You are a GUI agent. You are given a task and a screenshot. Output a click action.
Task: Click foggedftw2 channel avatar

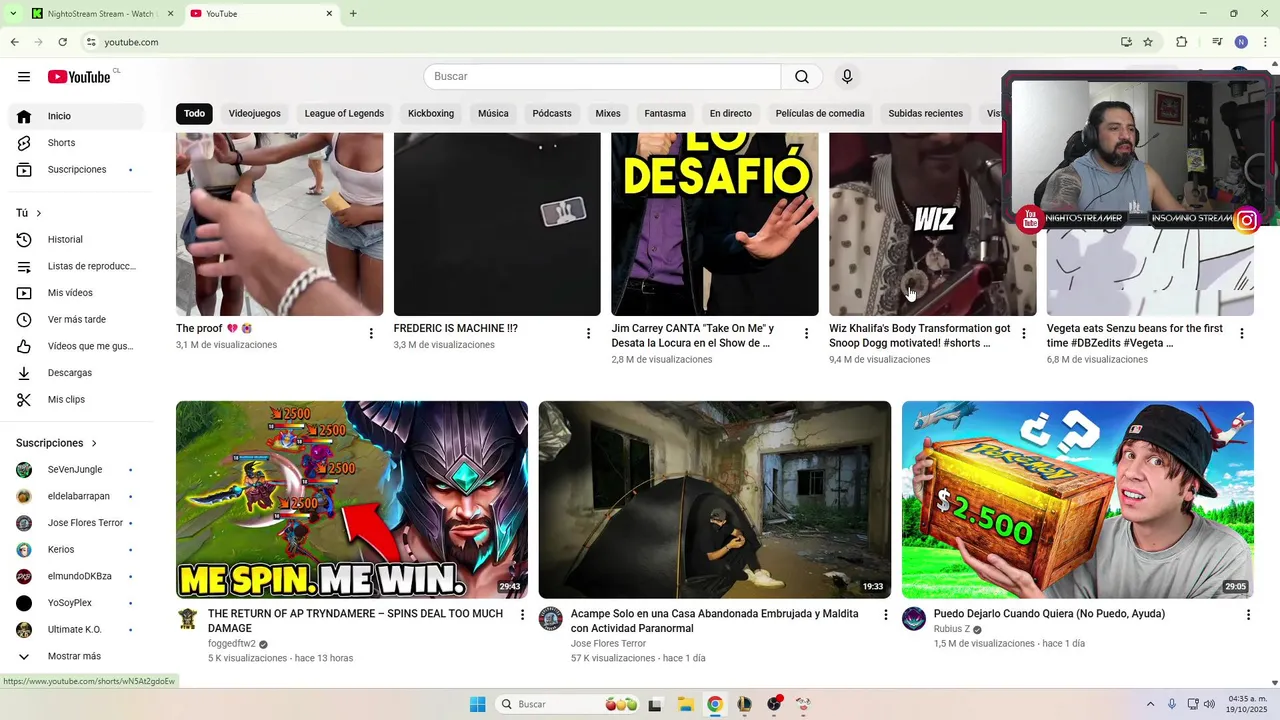[x=188, y=619]
